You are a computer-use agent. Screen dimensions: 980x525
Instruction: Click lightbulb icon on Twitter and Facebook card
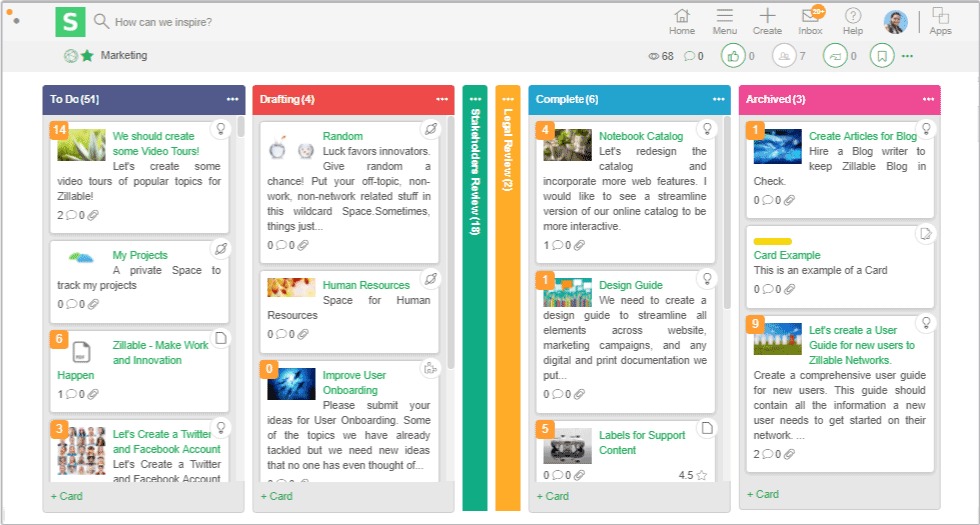221,428
